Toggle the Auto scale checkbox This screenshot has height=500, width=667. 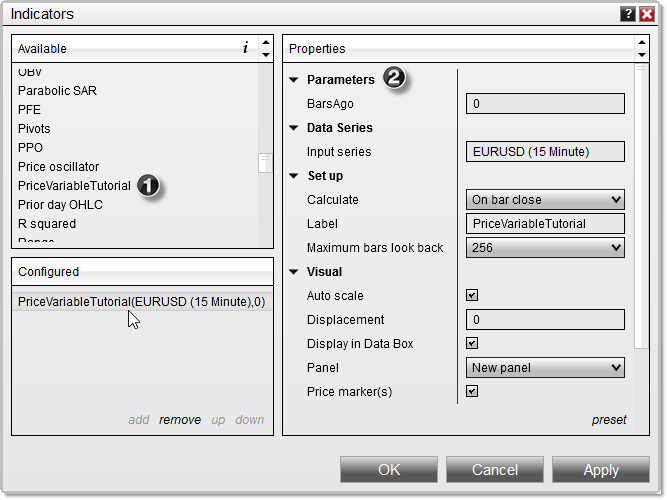[472, 296]
